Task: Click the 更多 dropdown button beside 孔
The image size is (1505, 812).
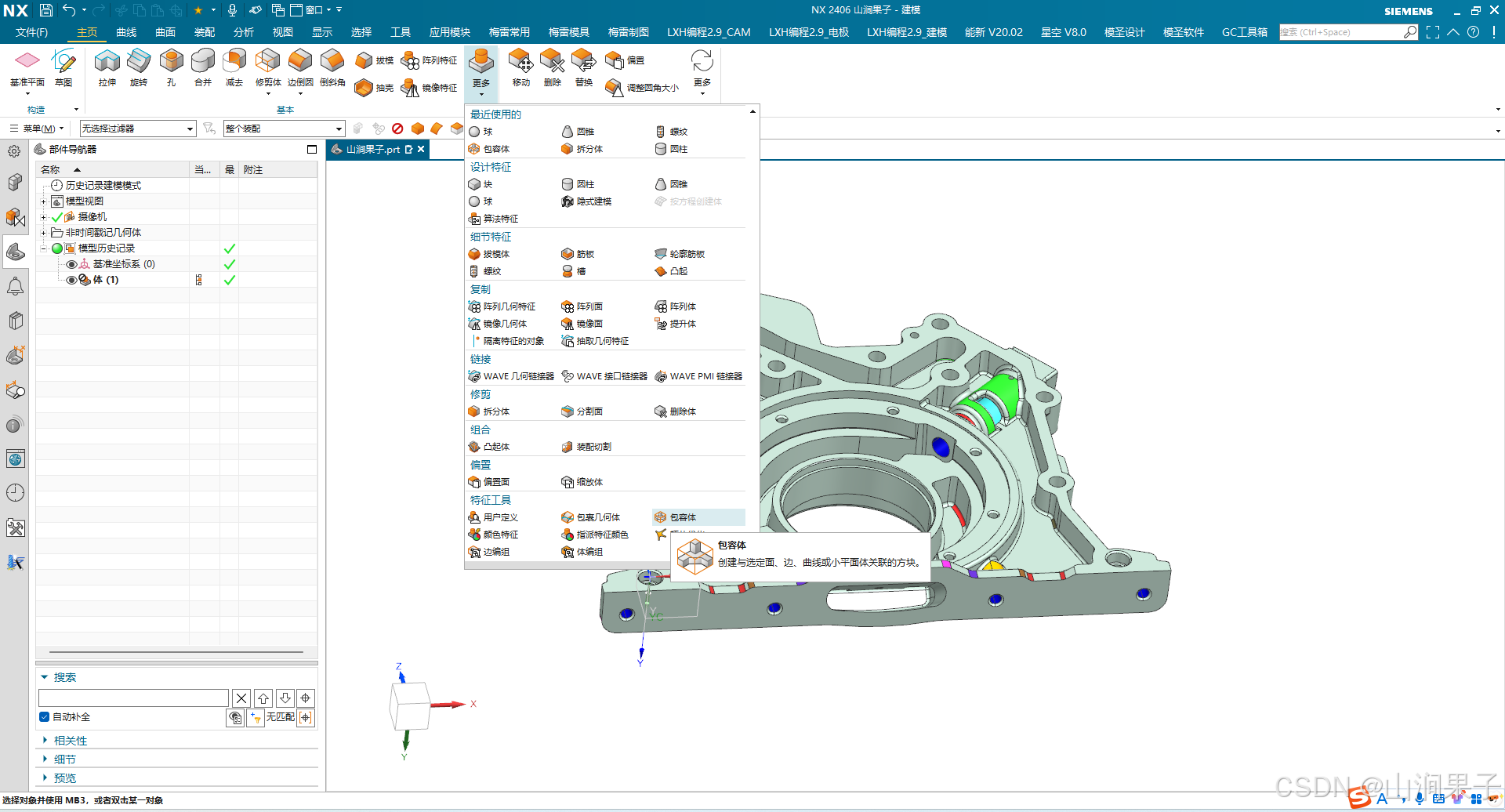Action: click(x=481, y=72)
